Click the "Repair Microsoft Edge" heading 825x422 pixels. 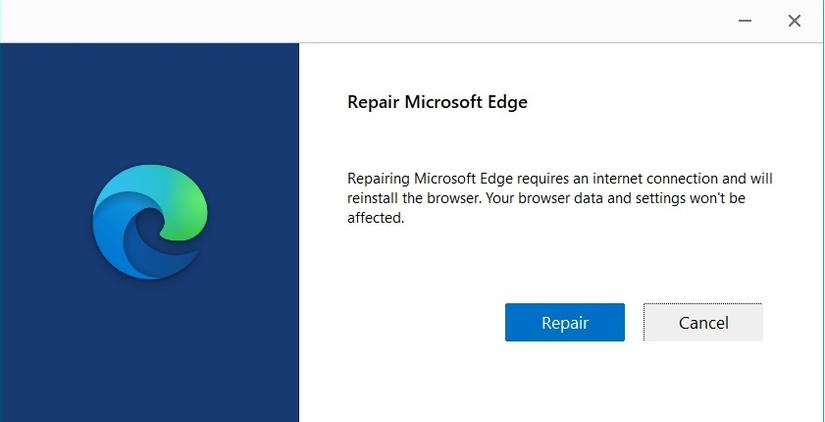coord(436,102)
